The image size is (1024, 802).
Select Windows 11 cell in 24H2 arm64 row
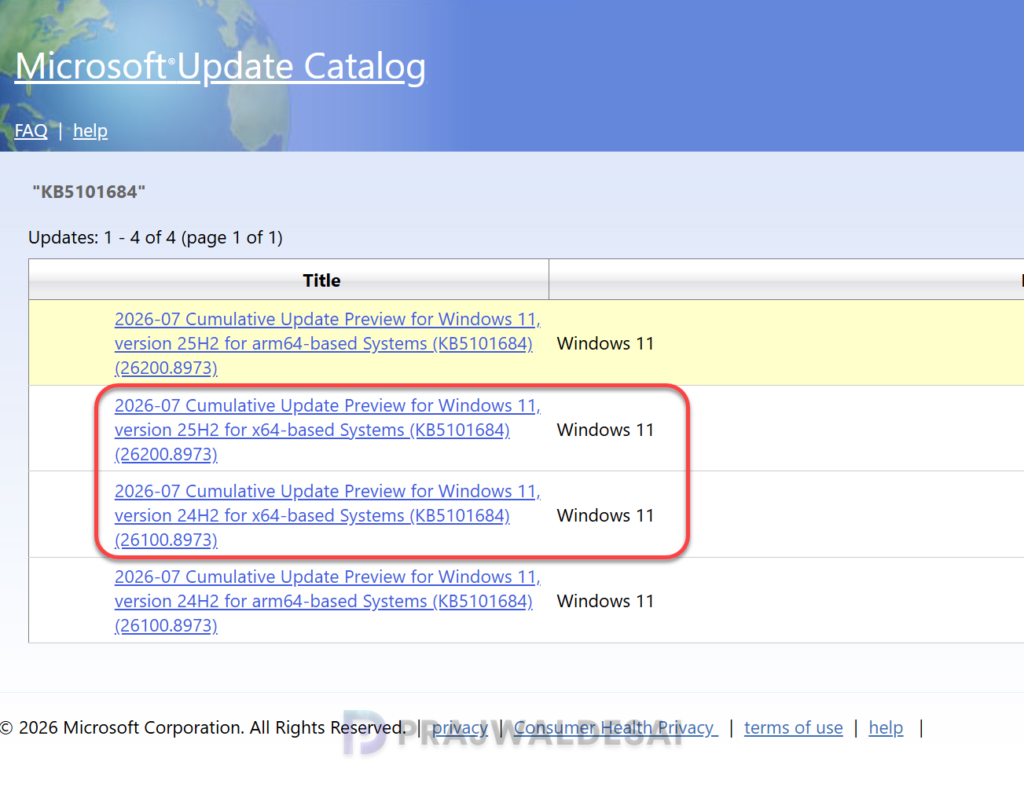(x=605, y=601)
